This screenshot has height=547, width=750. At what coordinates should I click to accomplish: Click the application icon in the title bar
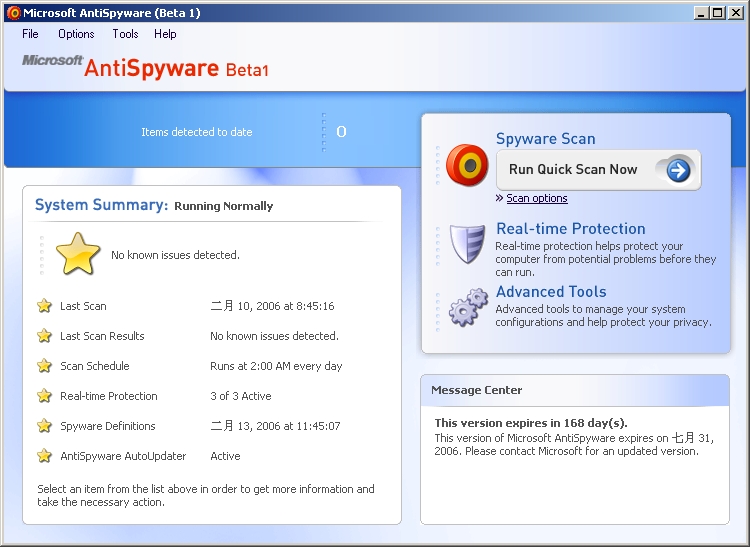pyautogui.click(x=14, y=13)
